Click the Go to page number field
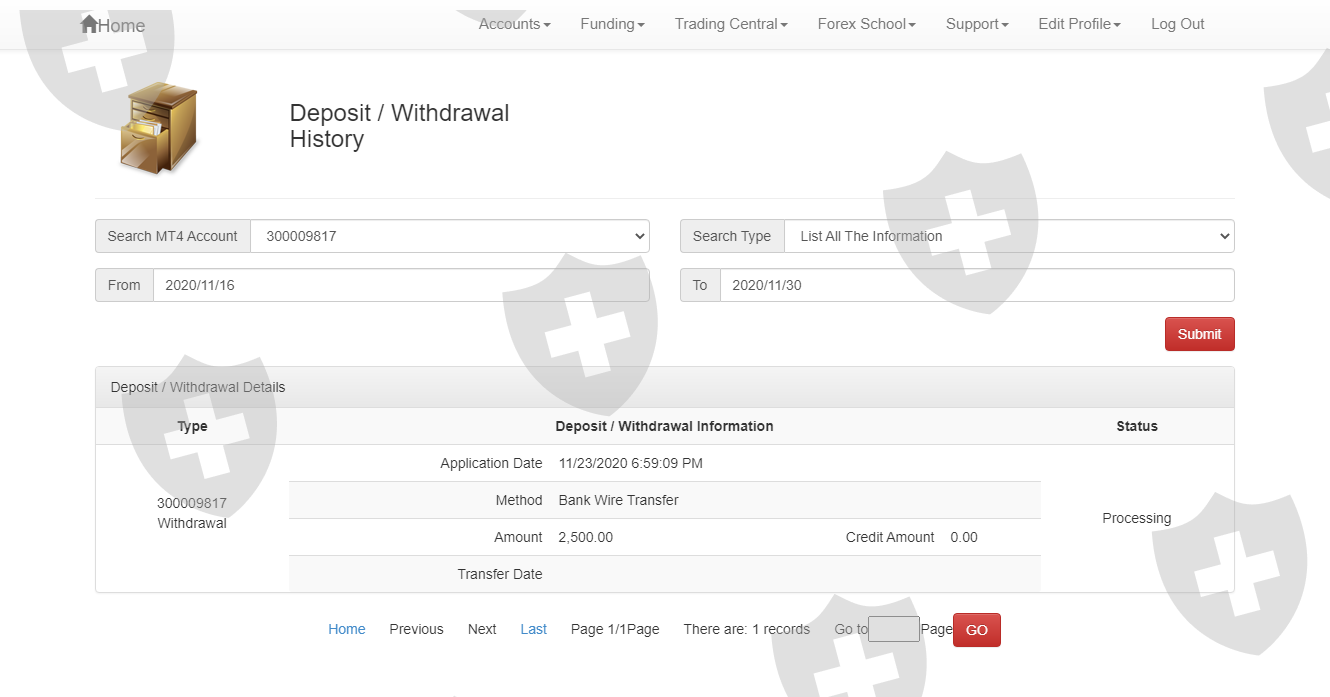The image size is (1330, 697). pos(893,629)
